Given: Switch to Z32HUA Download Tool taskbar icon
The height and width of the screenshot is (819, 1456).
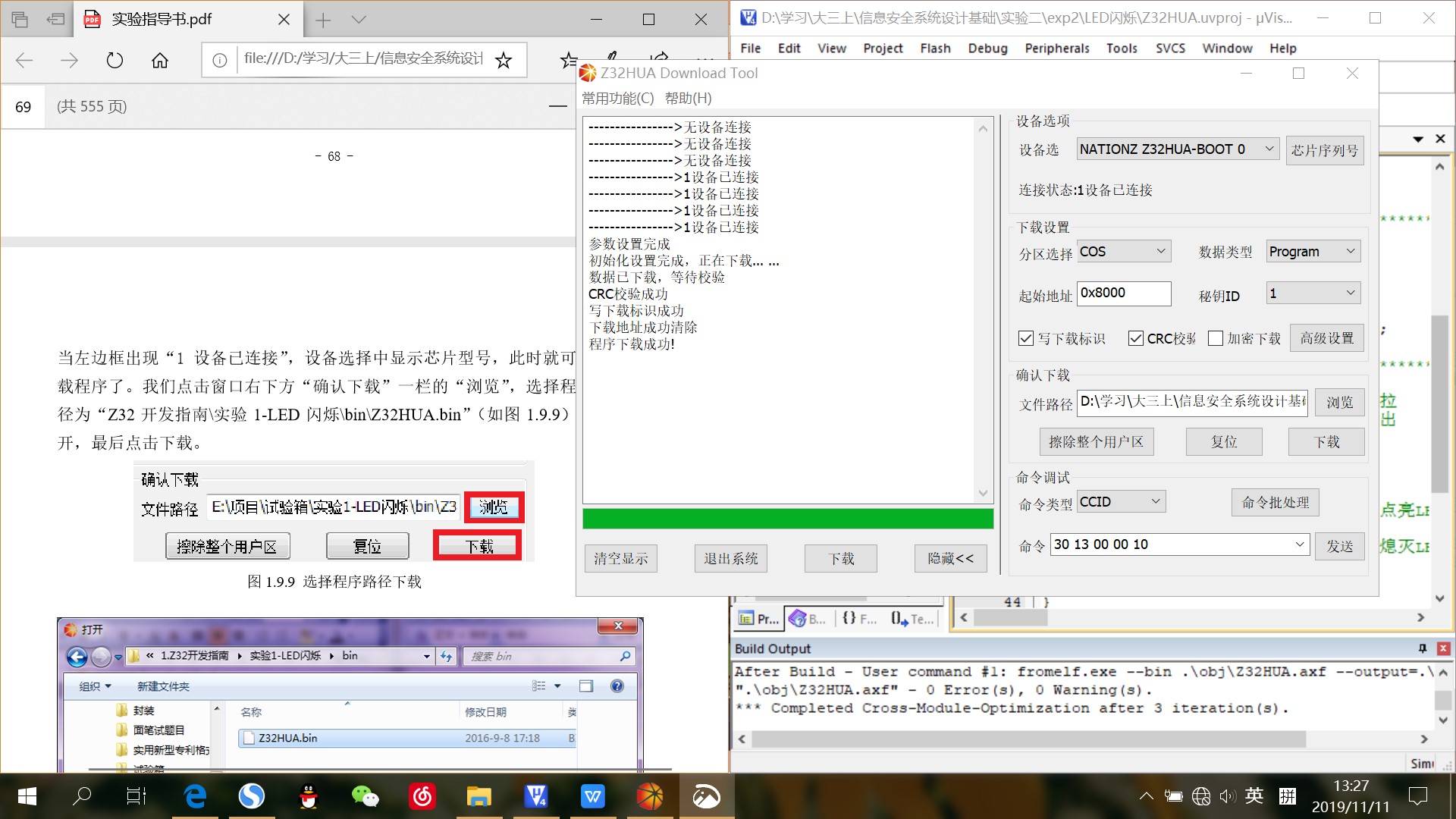Looking at the screenshot, I should click(x=649, y=796).
